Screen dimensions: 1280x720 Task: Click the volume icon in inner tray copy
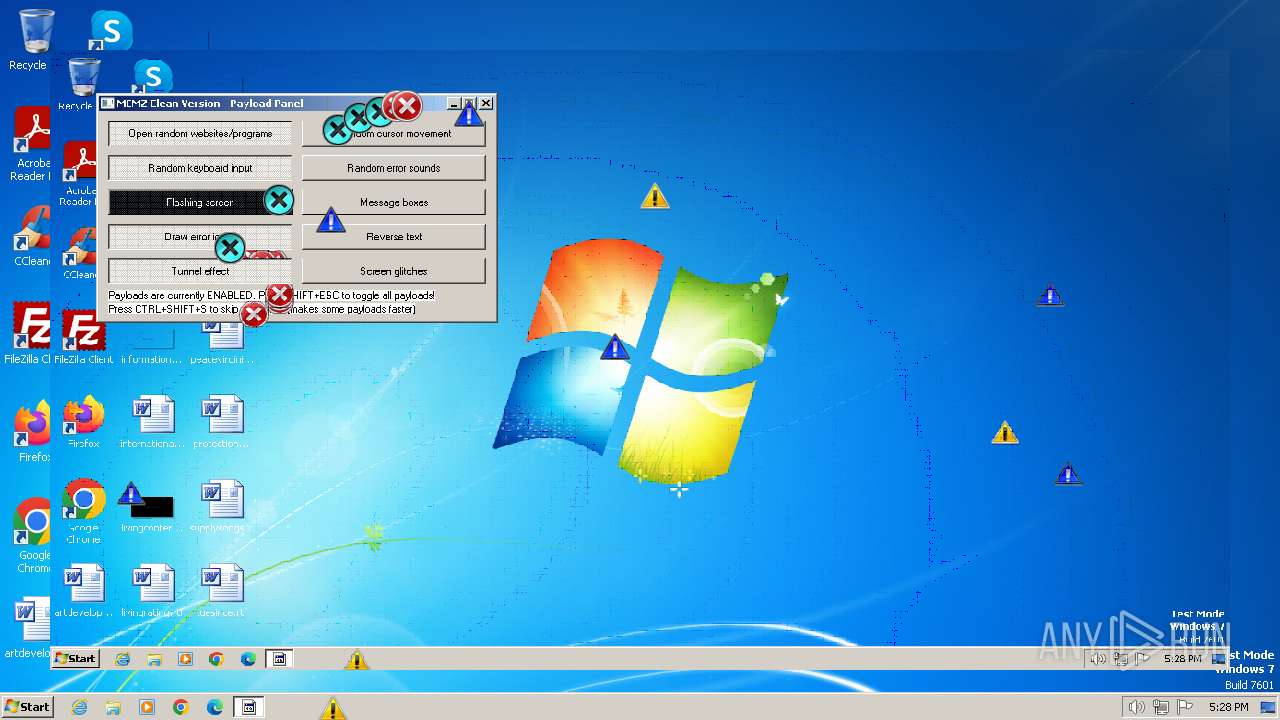[x=1098, y=658]
